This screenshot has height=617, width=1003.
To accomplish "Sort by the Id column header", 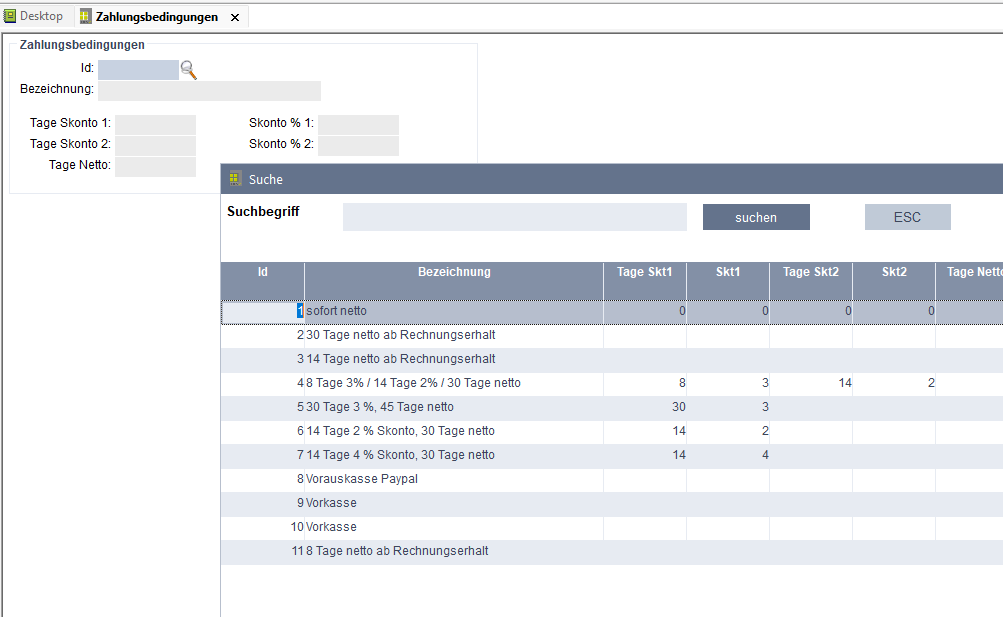I will point(263,272).
